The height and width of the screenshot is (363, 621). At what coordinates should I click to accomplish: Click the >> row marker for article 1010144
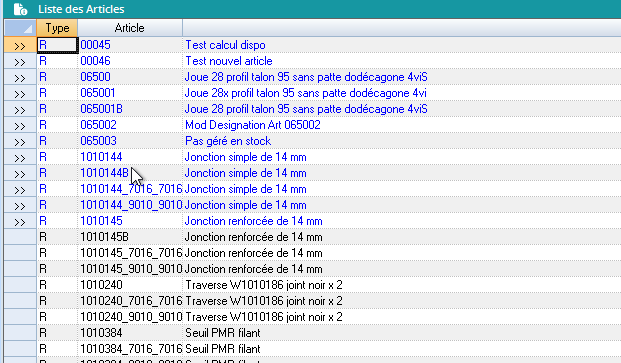[x=20, y=157]
